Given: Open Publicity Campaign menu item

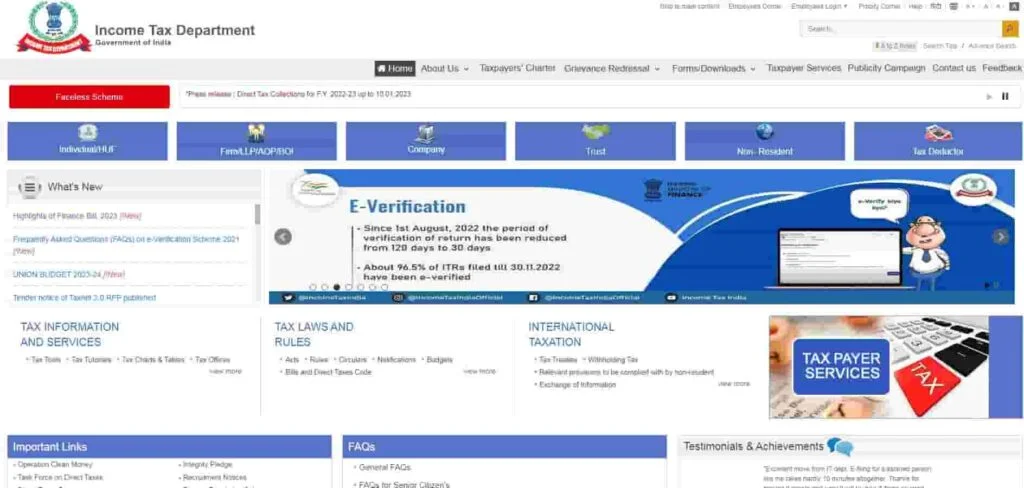Looking at the screenshot, I should point(886,68).
